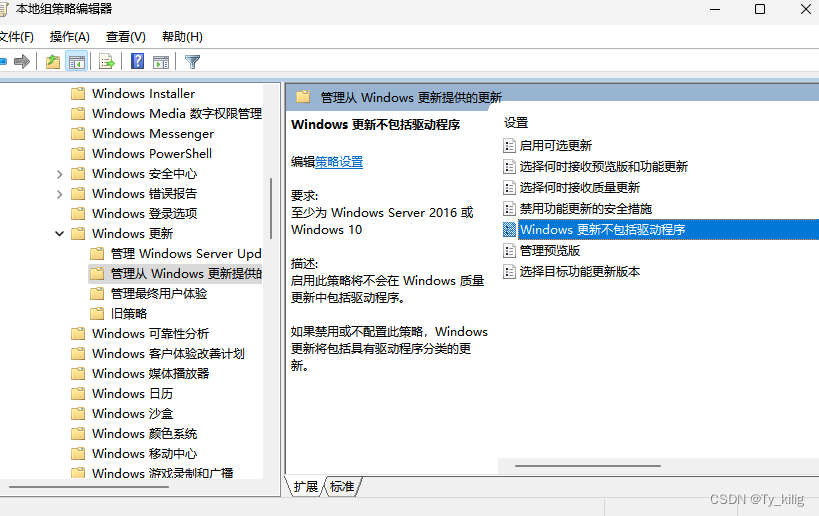
Task: Select 管理从 Windows 更新提供 tree folder
Action: [x=186, y=274]
